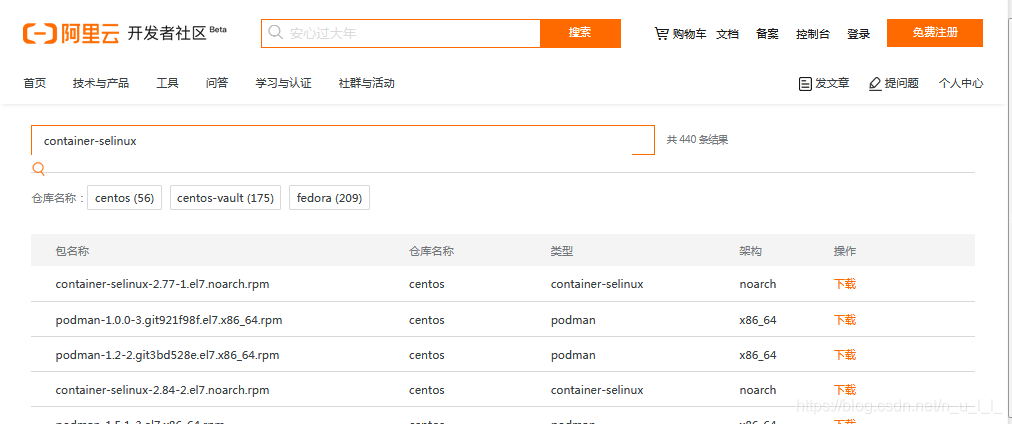Click the 包名称 column header

click(x=72, y=251)
